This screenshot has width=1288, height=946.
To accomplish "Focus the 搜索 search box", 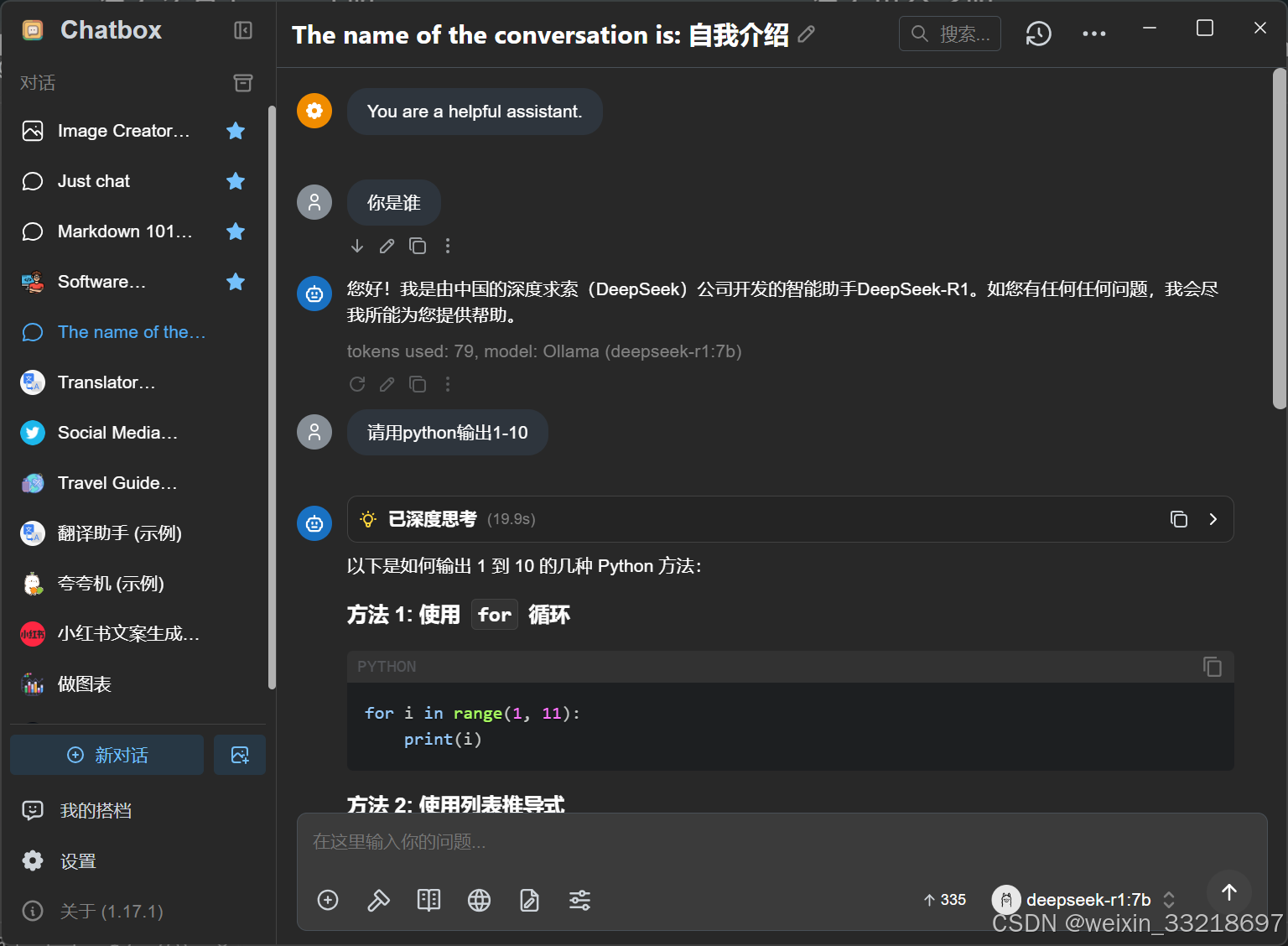I will 950,34.
